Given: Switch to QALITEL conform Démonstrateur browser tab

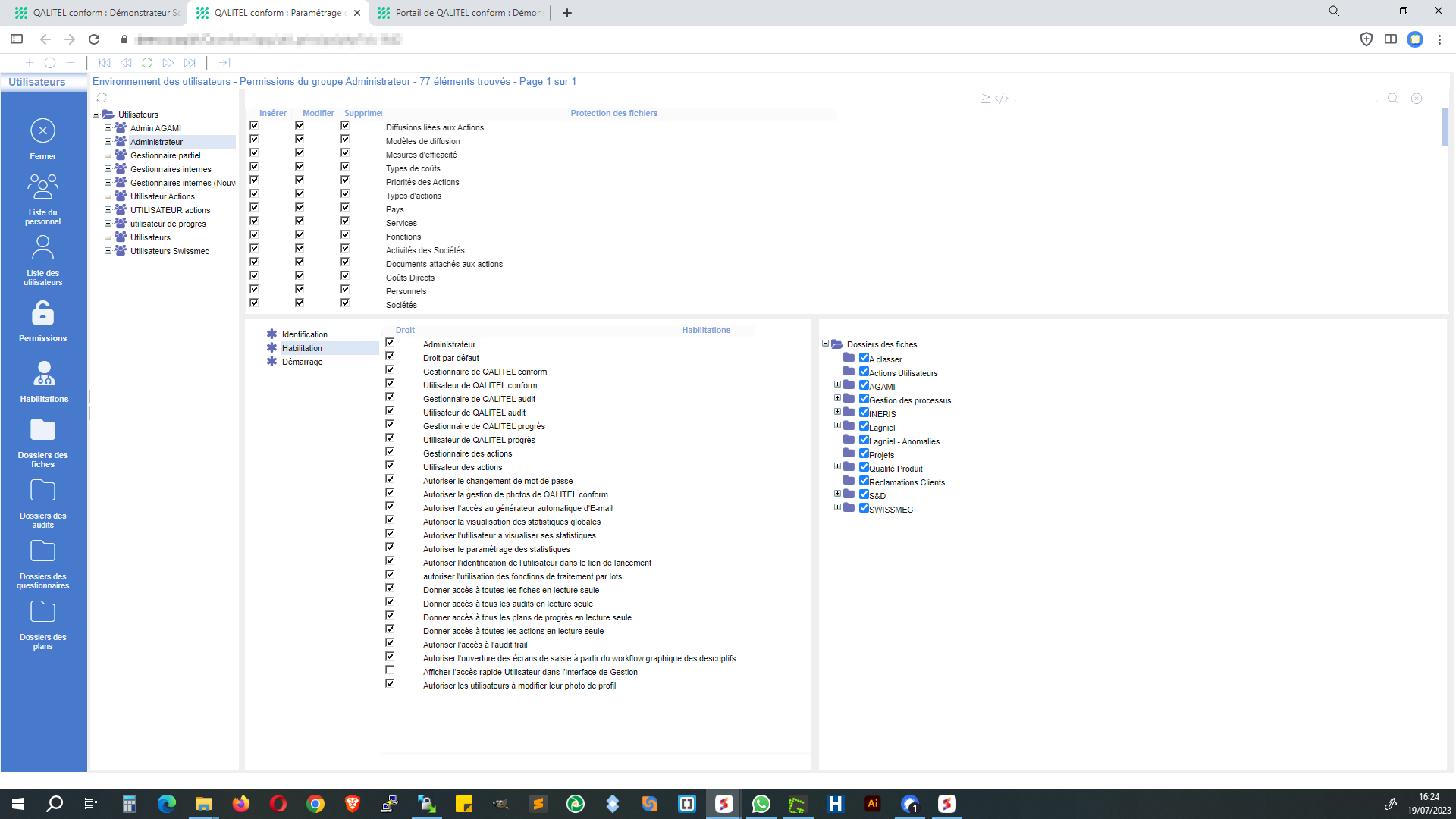Looking at the screenshot, I should pos(97,13).
